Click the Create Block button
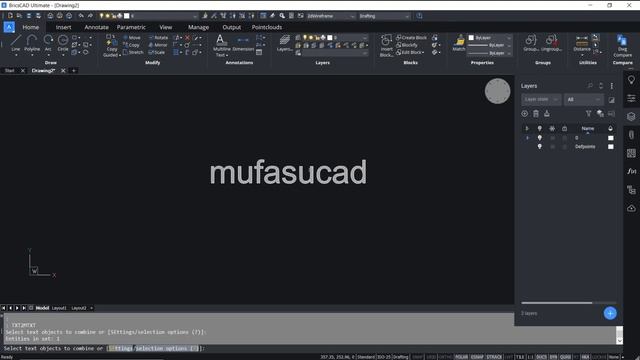The width and height of the screenshot is (640, 360). [411, 38]
